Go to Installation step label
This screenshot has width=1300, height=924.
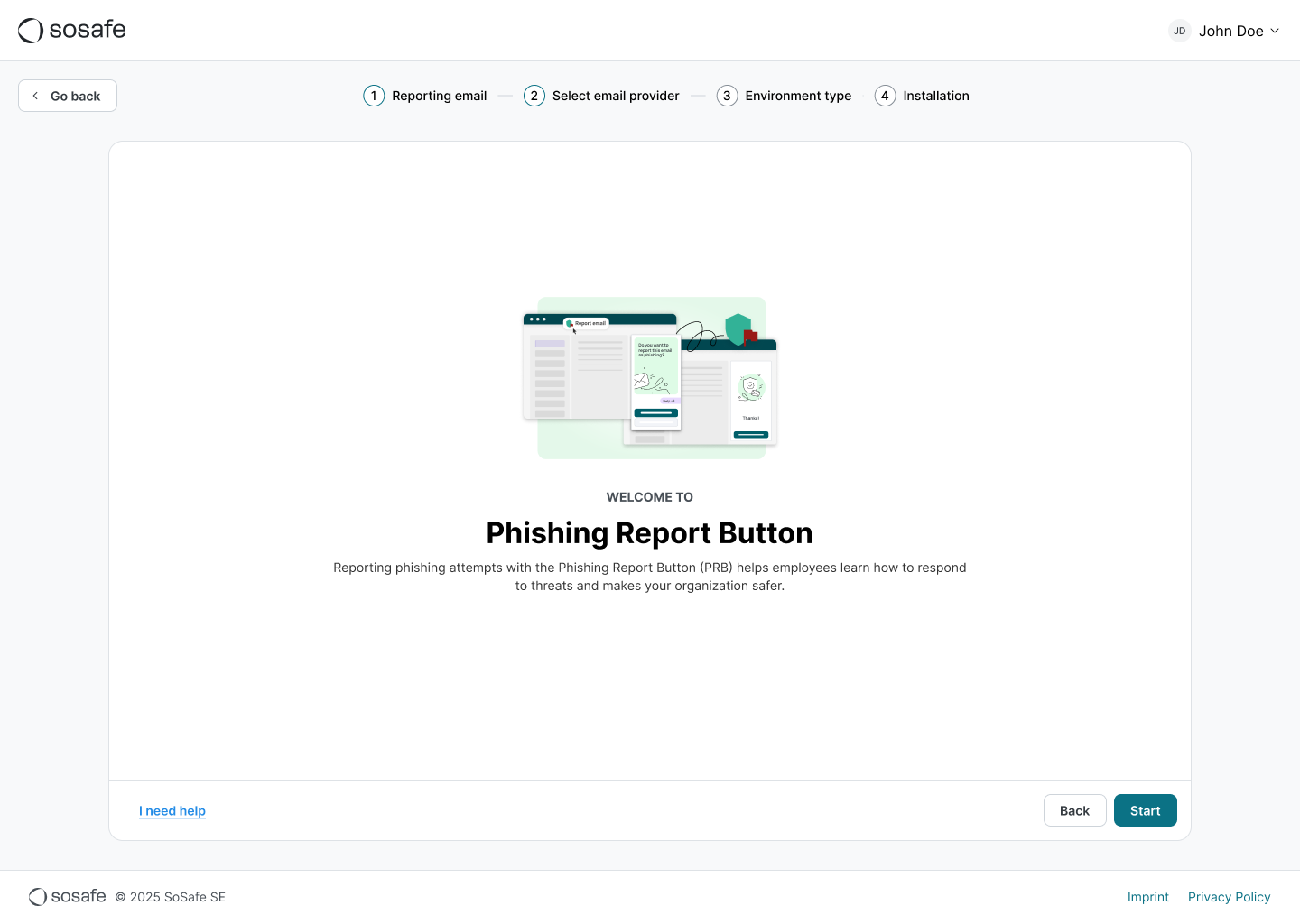point(936,96)
